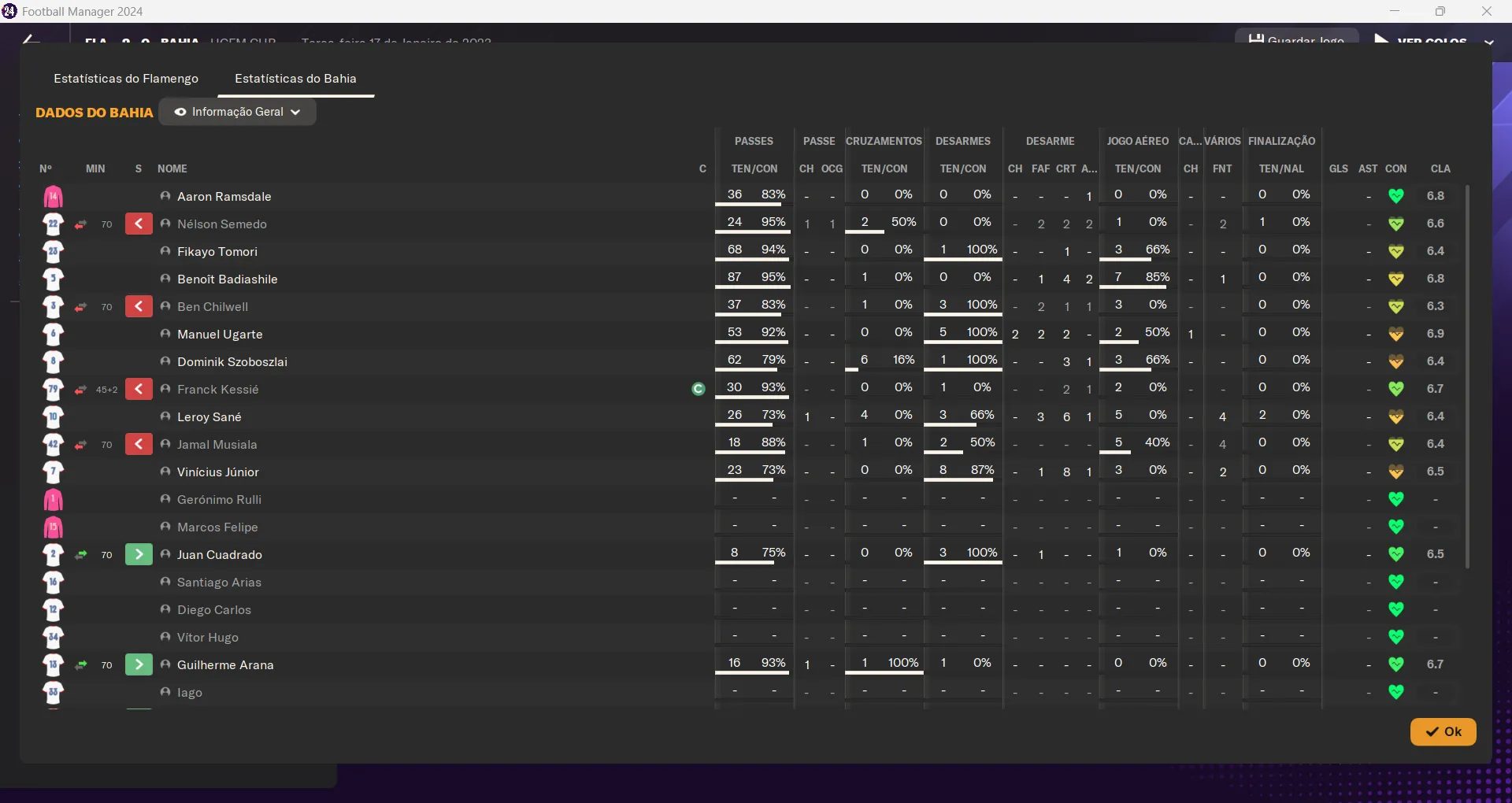Click the 45+2 minute value for Franck Kessié
Screen dimensions: 1512x803
pyautogui.click(x=106, y=390)
